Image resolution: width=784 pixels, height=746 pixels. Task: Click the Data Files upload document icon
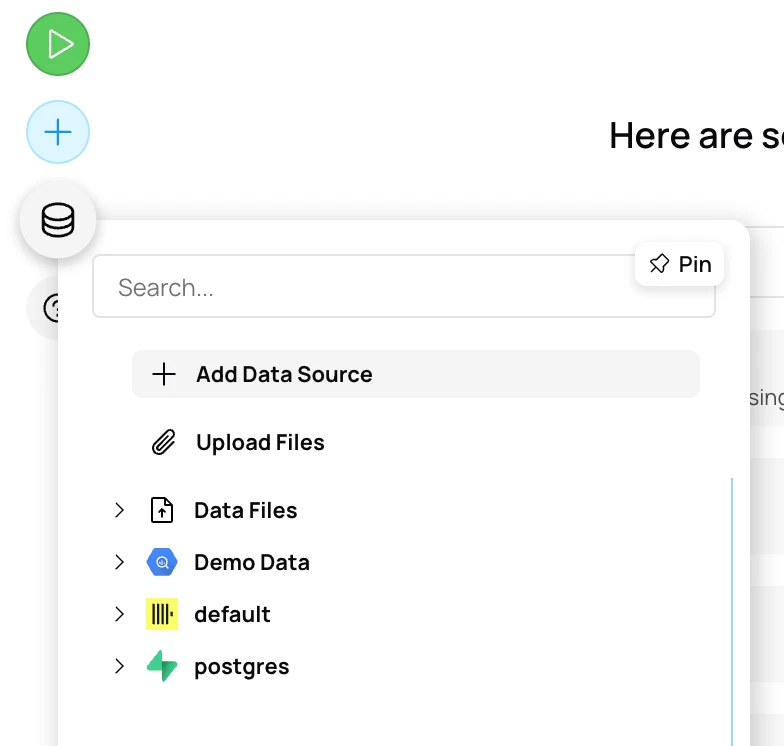pyautogui.click(x=162, y=510)
